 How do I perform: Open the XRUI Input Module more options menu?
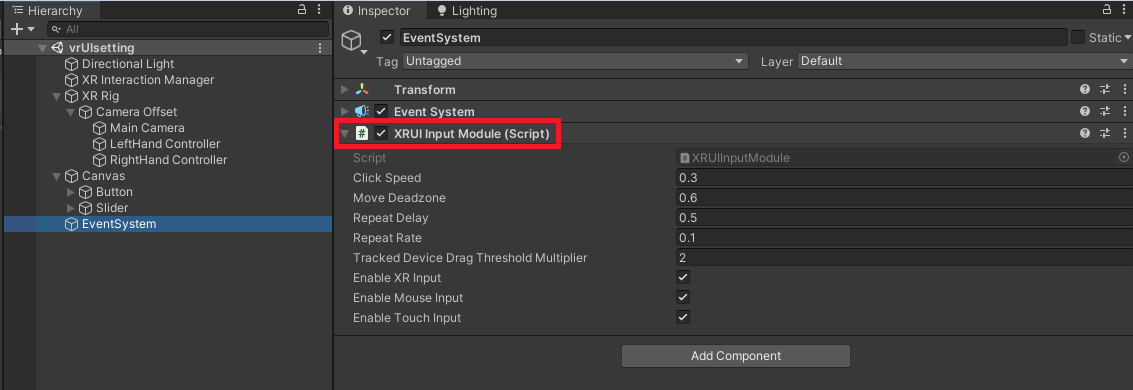point(1124,134)
